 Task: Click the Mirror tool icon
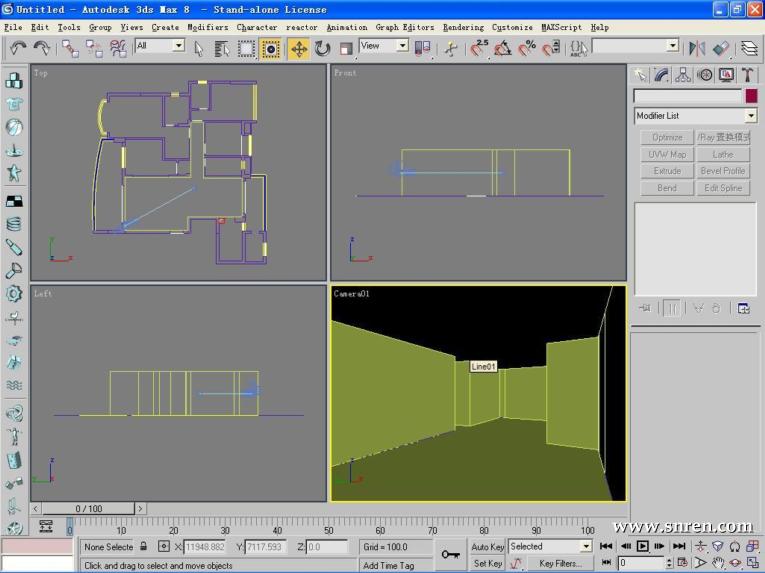pyautogui.click(x=696, y=48)
